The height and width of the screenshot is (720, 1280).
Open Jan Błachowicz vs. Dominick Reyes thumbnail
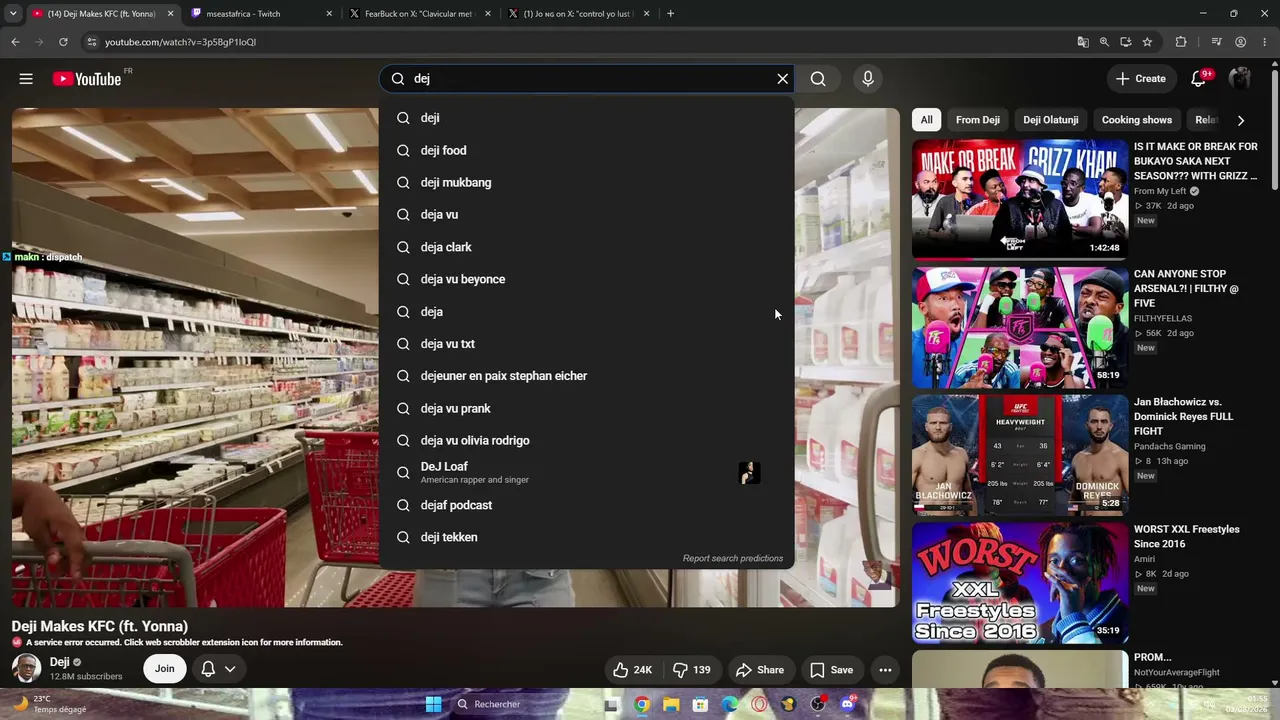click(1020, 455)
